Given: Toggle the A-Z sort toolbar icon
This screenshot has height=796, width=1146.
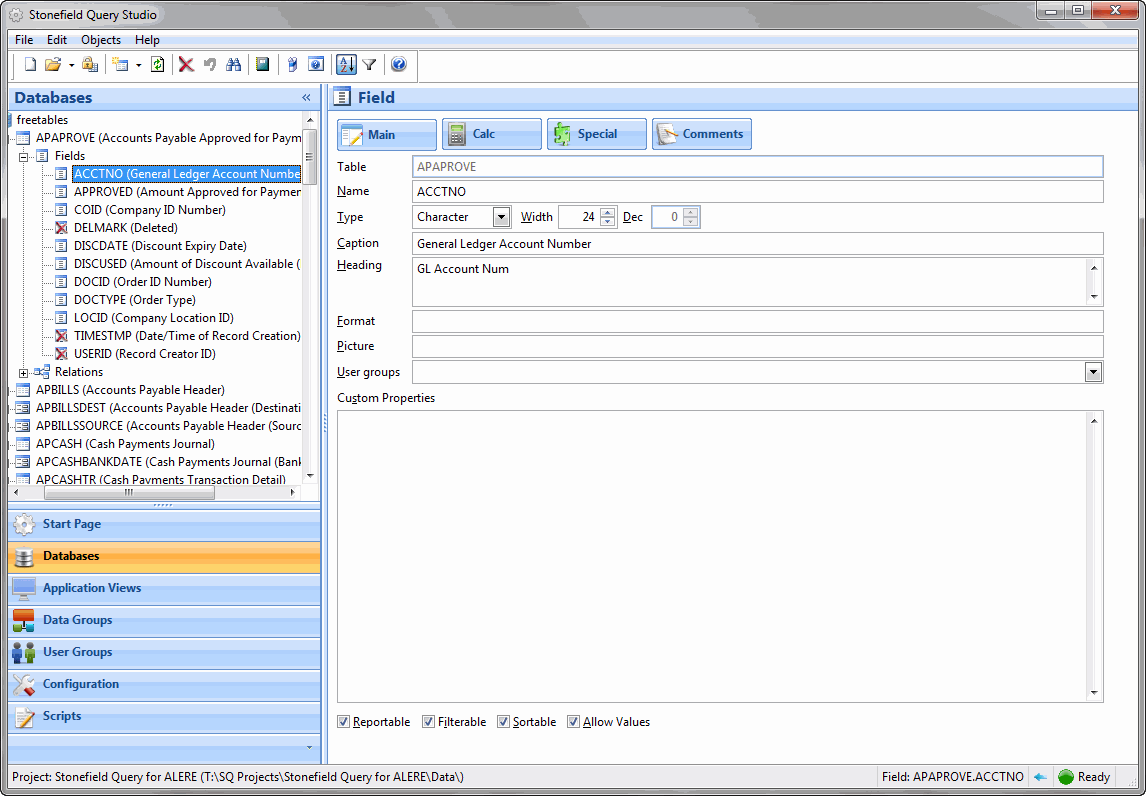Looking at the screenshot, I should (346, 65).
